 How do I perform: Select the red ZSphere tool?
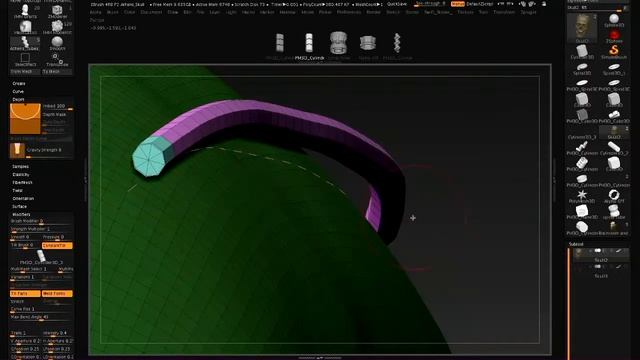pos(614,36)
